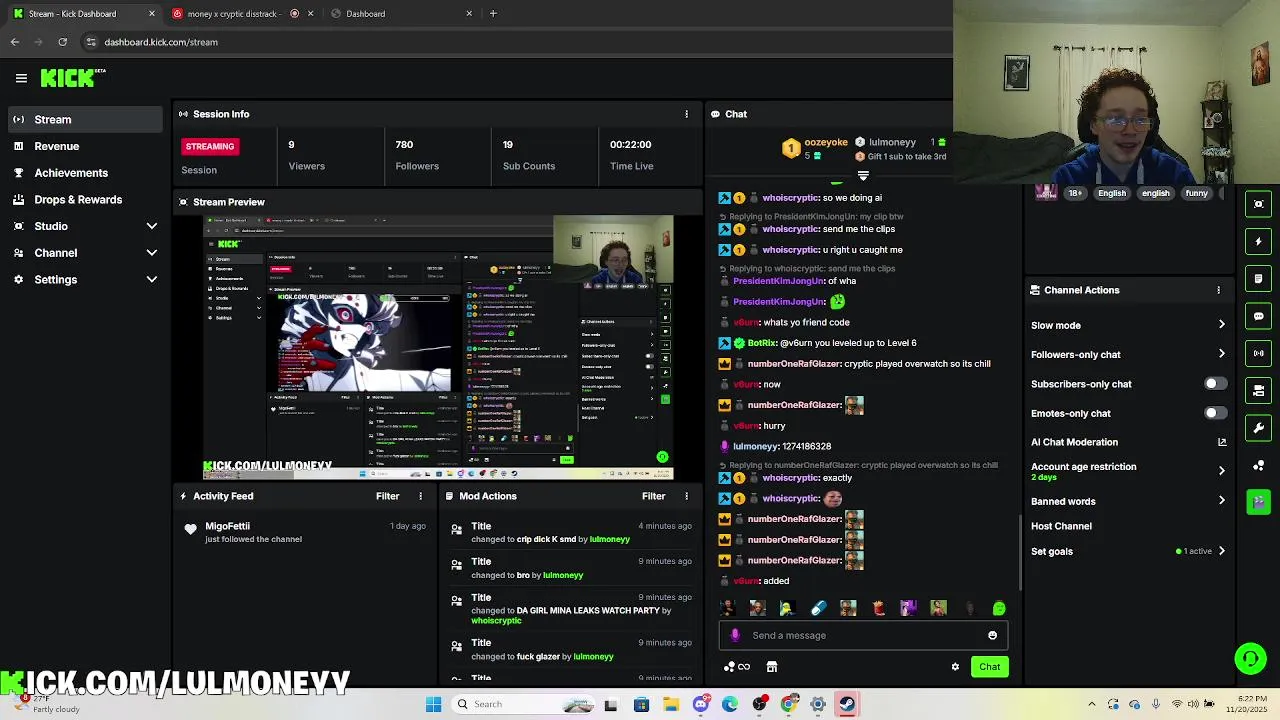Screen dimensions: 1280x720
Task: Click the Send a message field
Action: coord(863,635)
